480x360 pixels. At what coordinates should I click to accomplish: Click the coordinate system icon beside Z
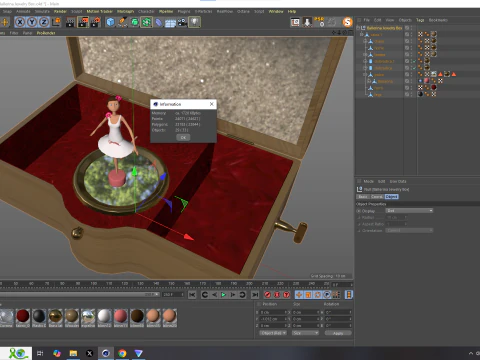[x=56, y=22]
